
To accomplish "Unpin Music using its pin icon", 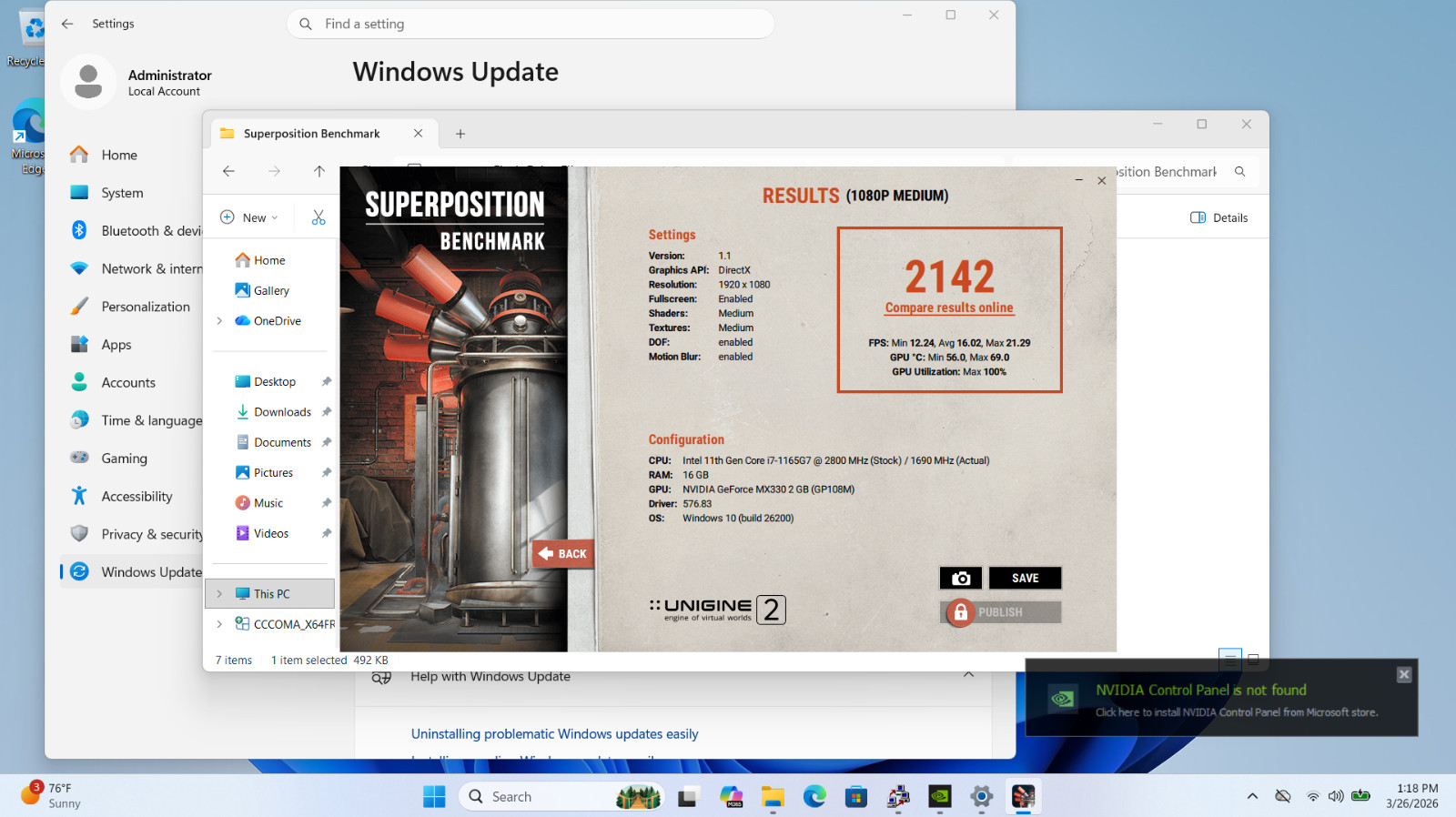I will coord(326,502).
